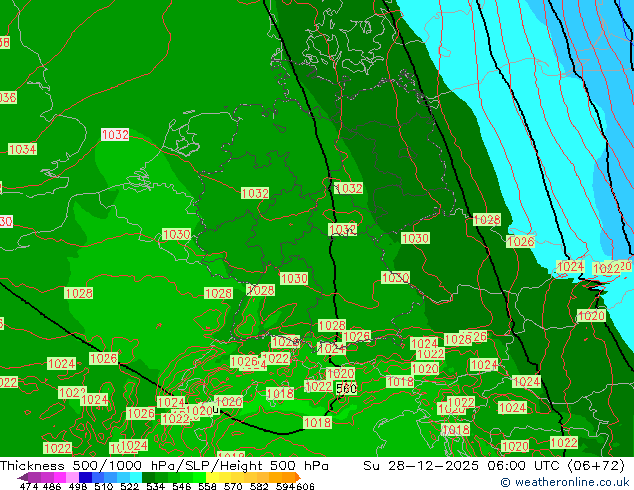Click the forecast date 'Su 28-12-2025 06:00 UTC'
634x490 pixels.
click(x=463, y=466)
